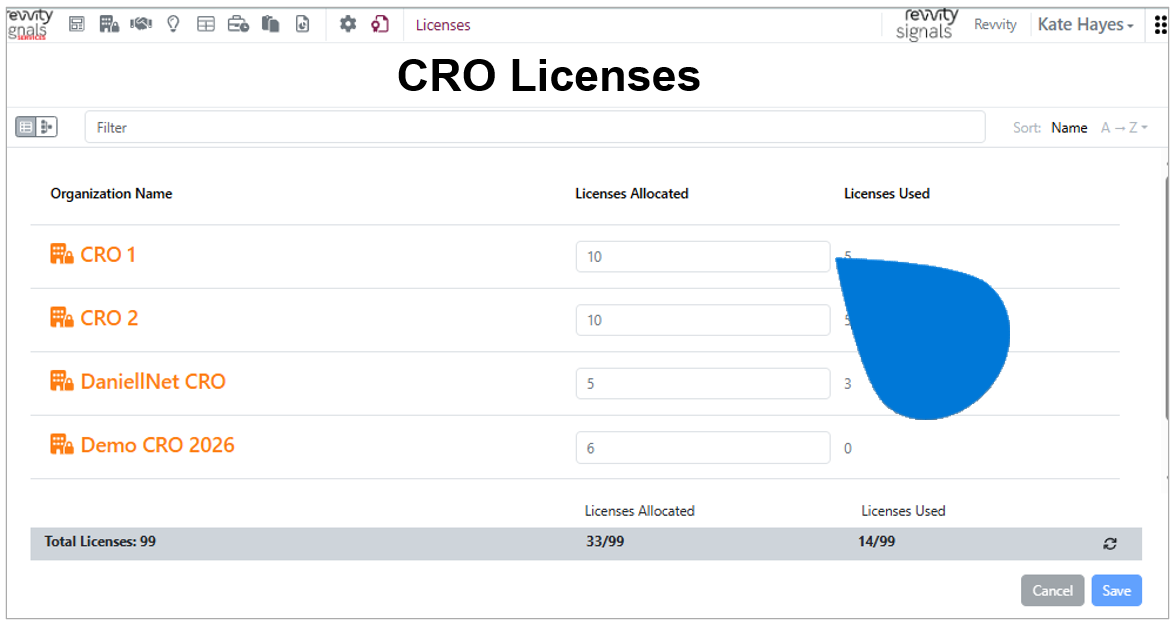Image resolution: width=1176 pixels, height=626 pixels.
Task: Select the license certificate icon
Action: point(380,24)
